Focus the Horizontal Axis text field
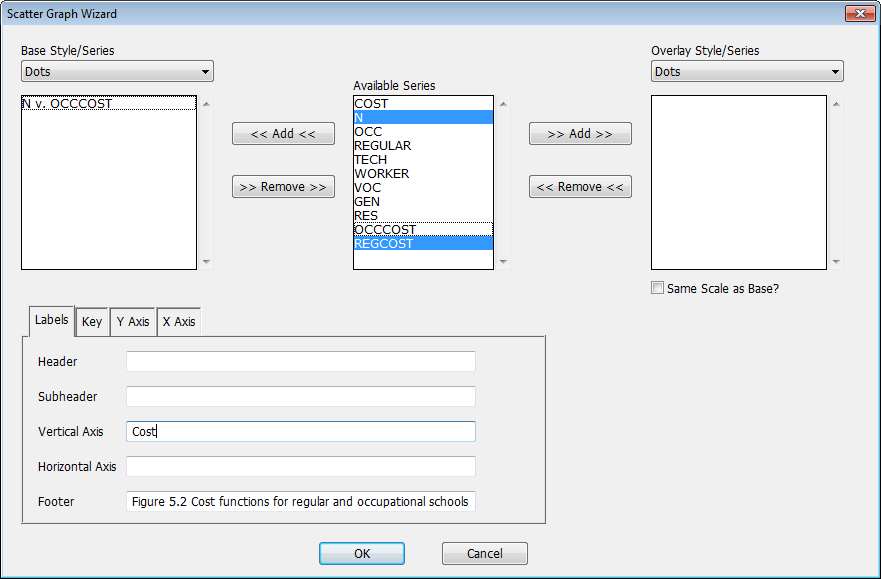Image resolution: width=881 pixels, height=579 pixels. click(300, 467)
